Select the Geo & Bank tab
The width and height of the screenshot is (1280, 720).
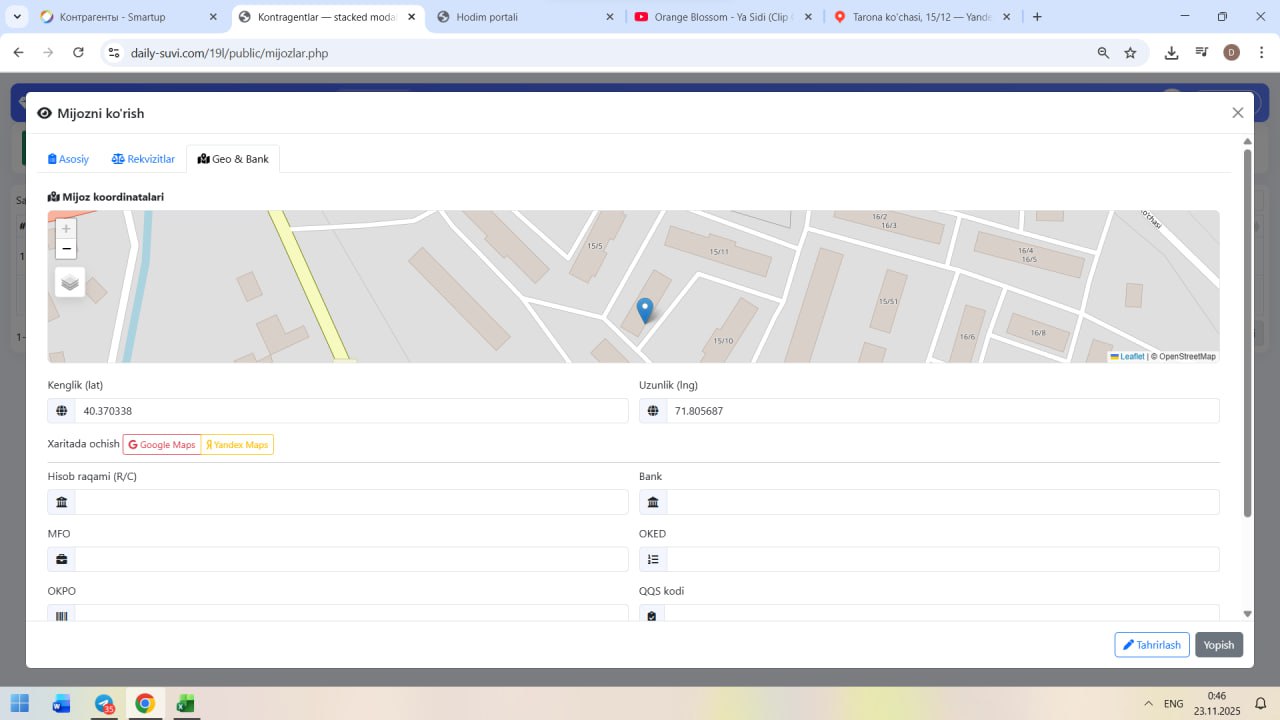tap(233, 159)
